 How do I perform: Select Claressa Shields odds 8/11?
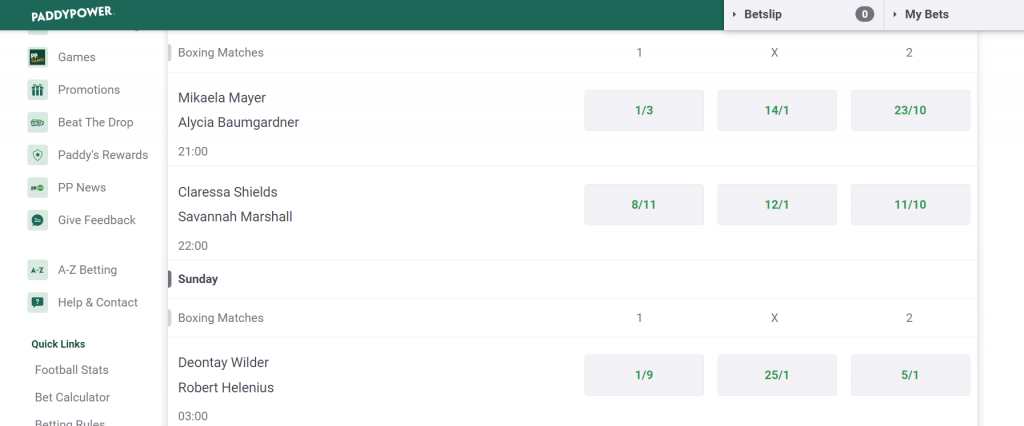(x=644, y=205)
